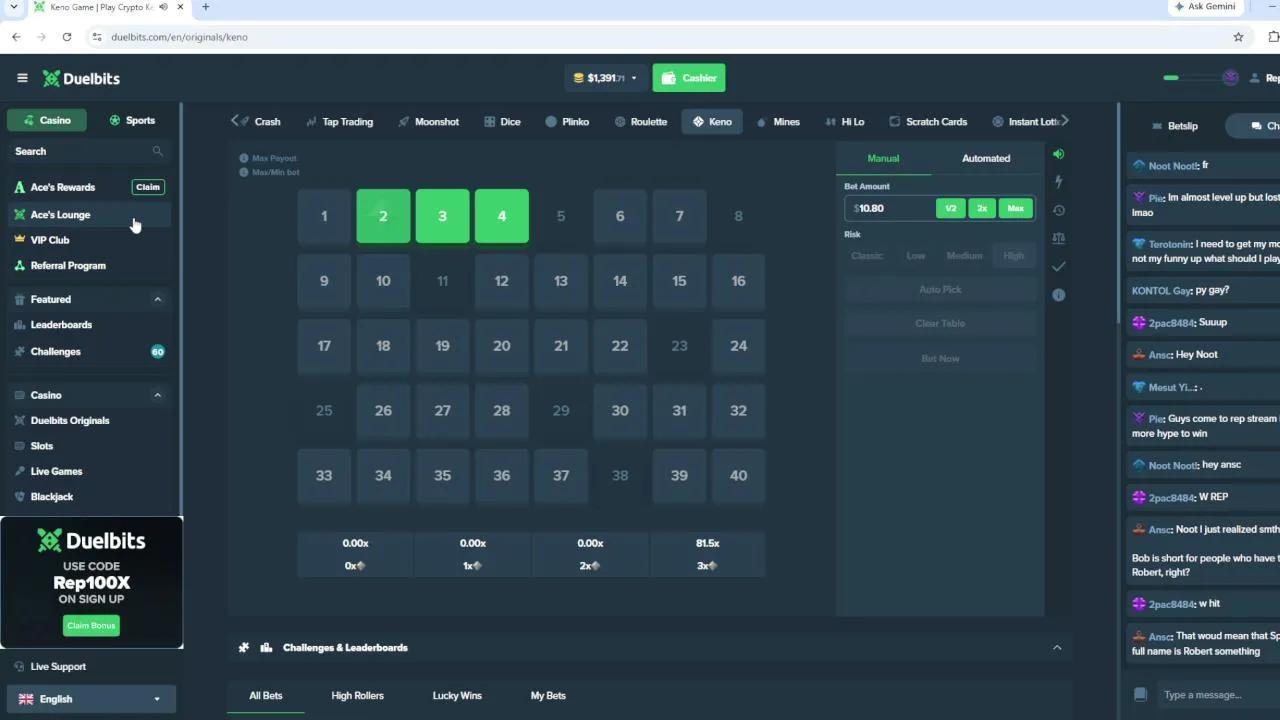Click Max Payout info icon
1280x720 pixels.
244,158
